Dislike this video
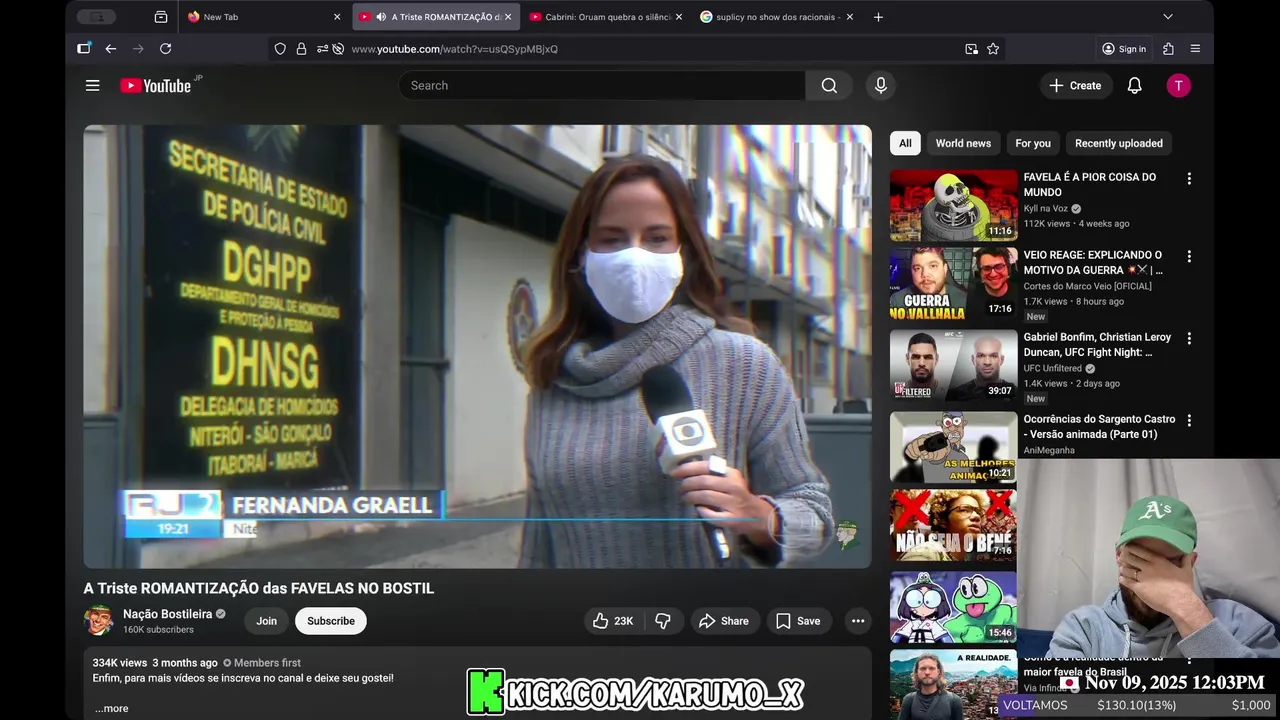This screenshot has height=720, width=1280. click(x=663, y=621)
